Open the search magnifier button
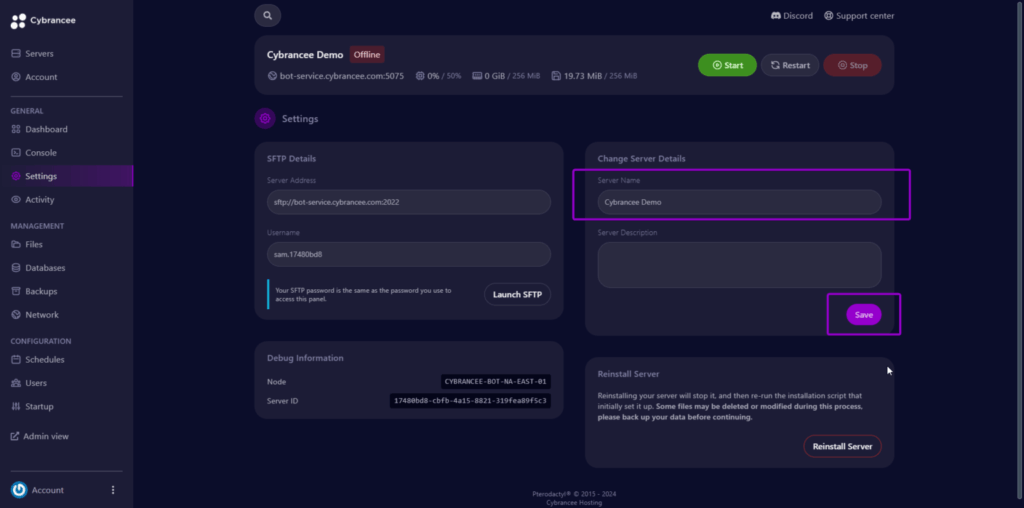Image resolution: width=1024 pixels, height=508 pixels. tap(268, 16)
